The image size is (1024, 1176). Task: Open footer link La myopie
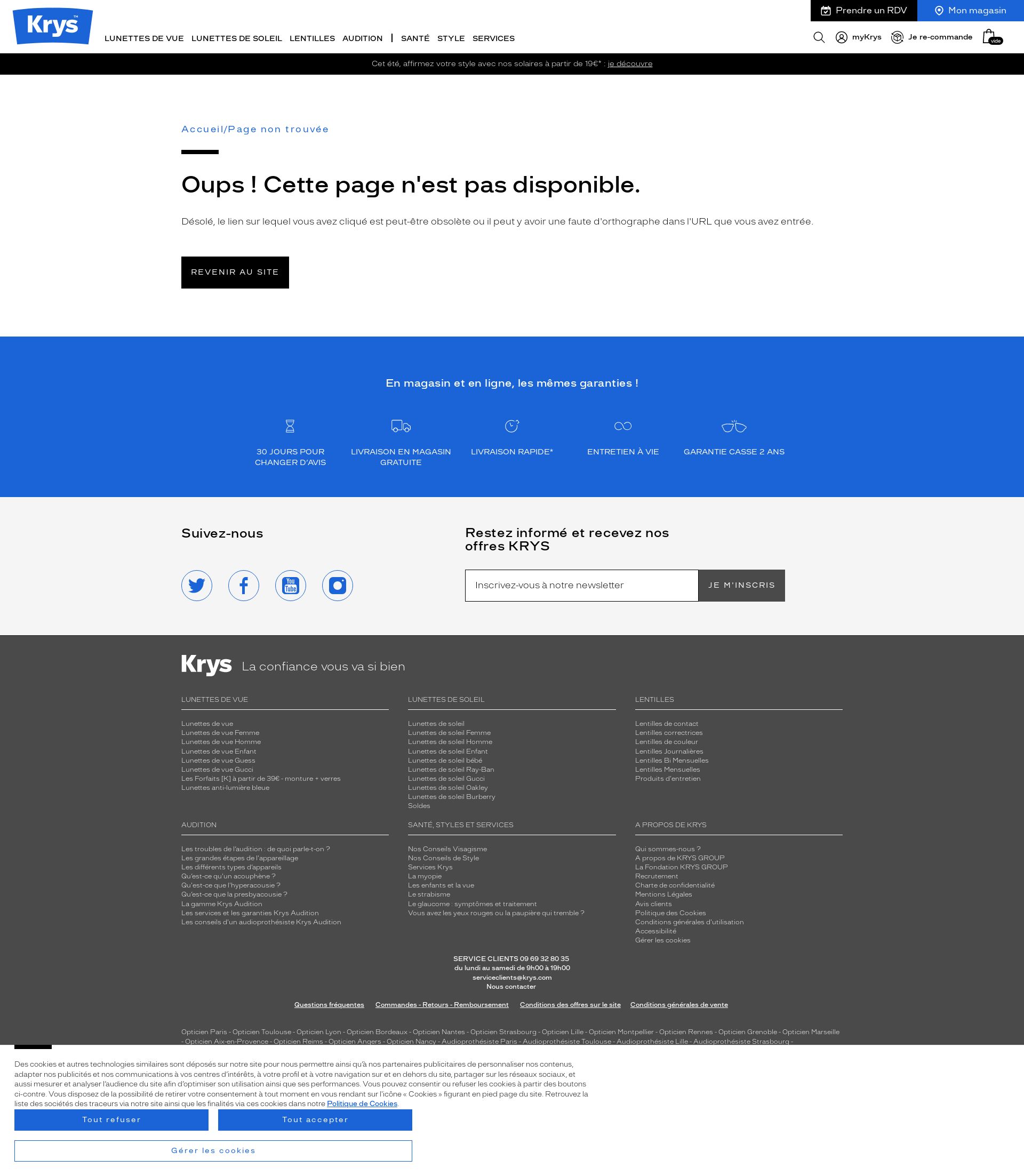pos(425,876)
